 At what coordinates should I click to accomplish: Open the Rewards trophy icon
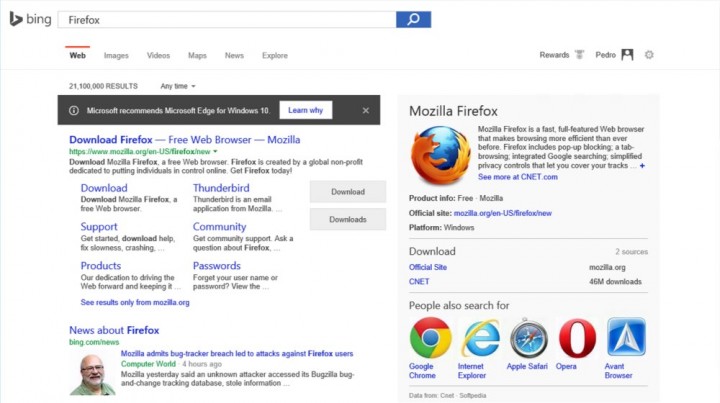579,55
